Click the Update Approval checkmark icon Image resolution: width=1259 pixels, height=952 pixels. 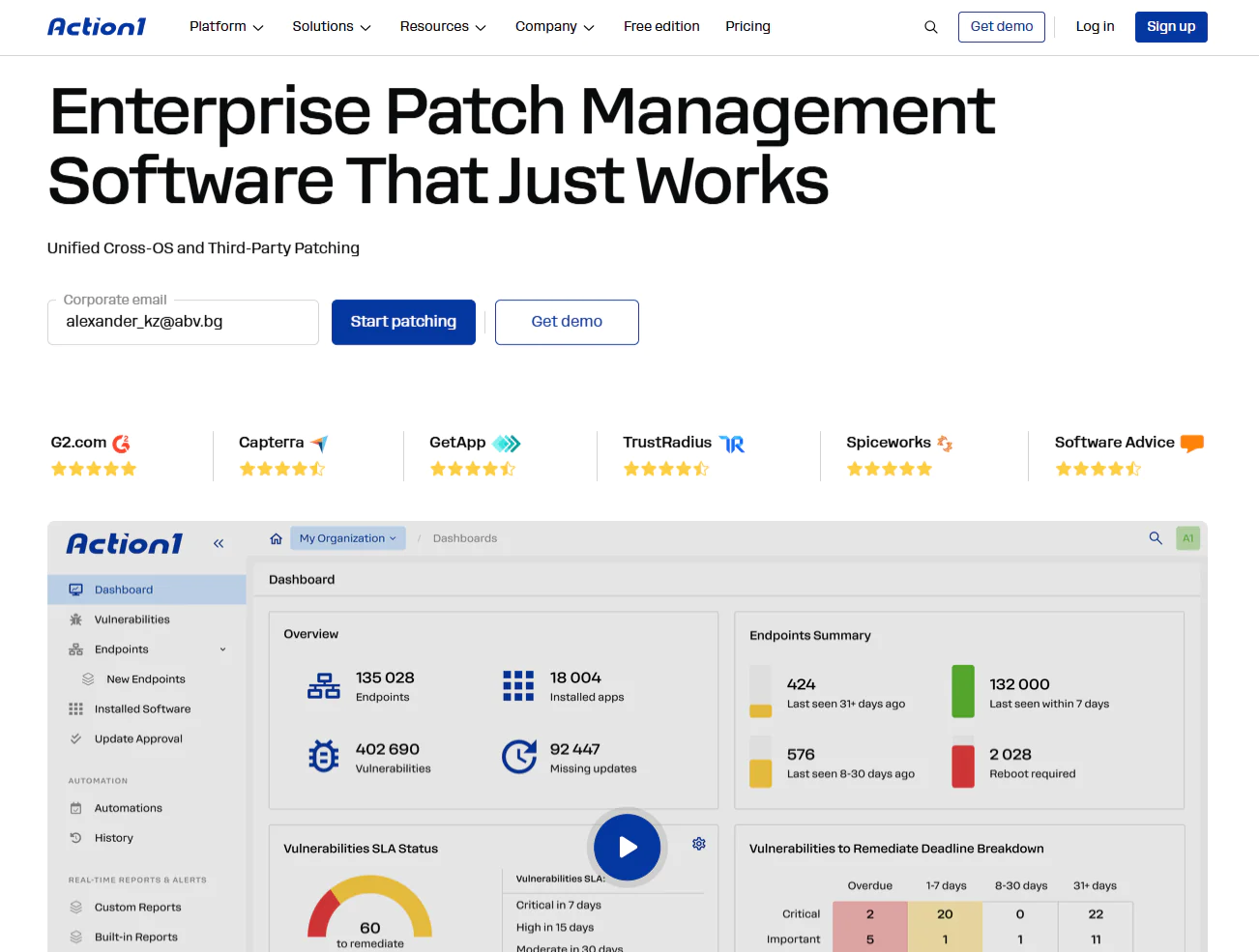pos(75,738)
